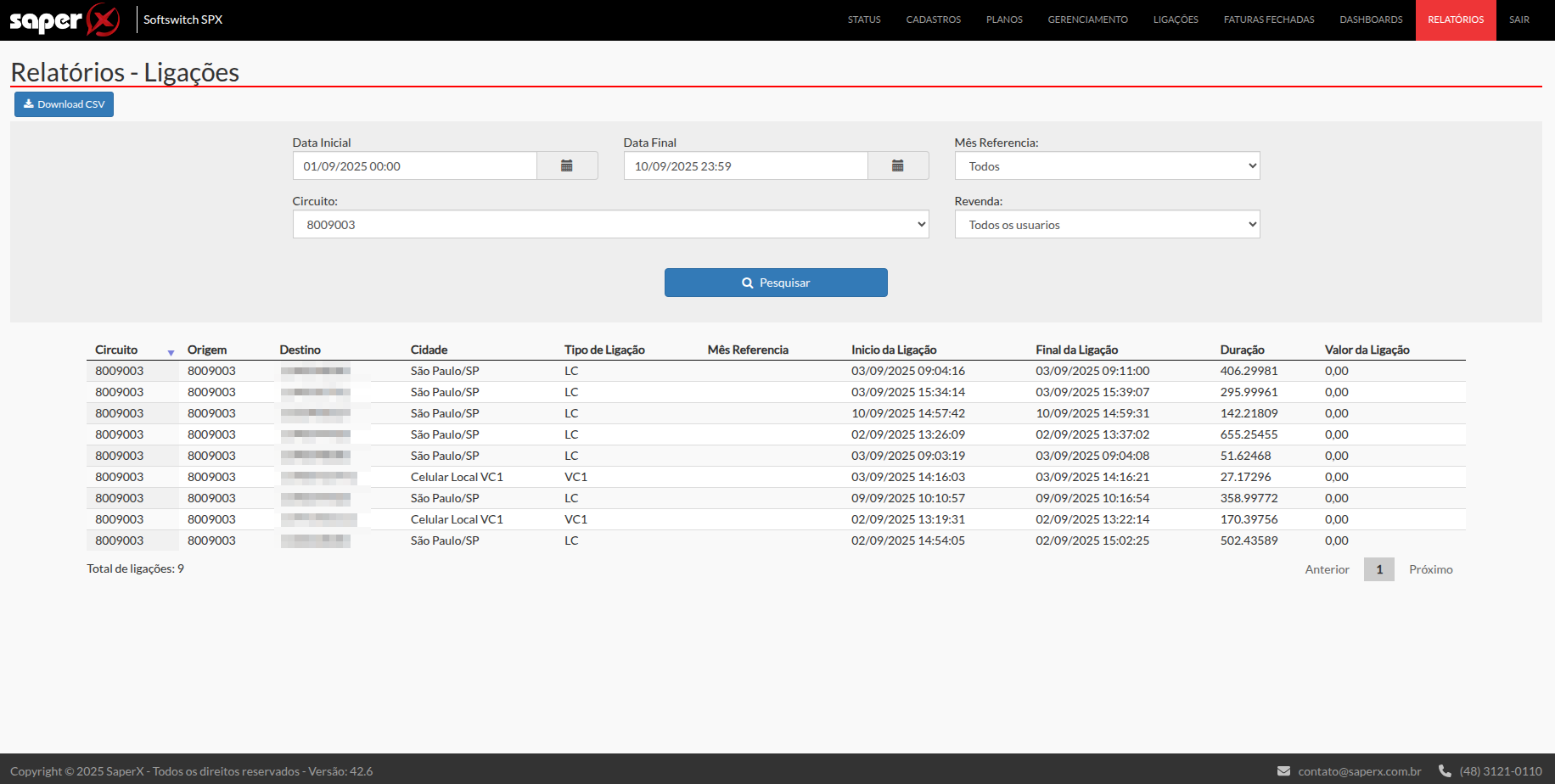This screenshot has height=784, width=1555.
Task: Click the Relatórios - Ligações page heading
Action: coord(125,72)
